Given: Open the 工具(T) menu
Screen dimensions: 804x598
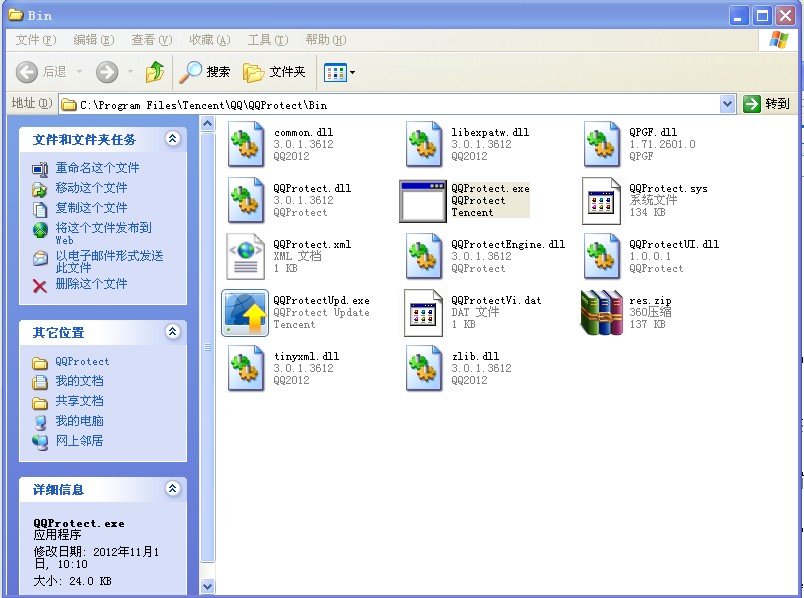Looking at the screenshot, I should click(268, 40).
